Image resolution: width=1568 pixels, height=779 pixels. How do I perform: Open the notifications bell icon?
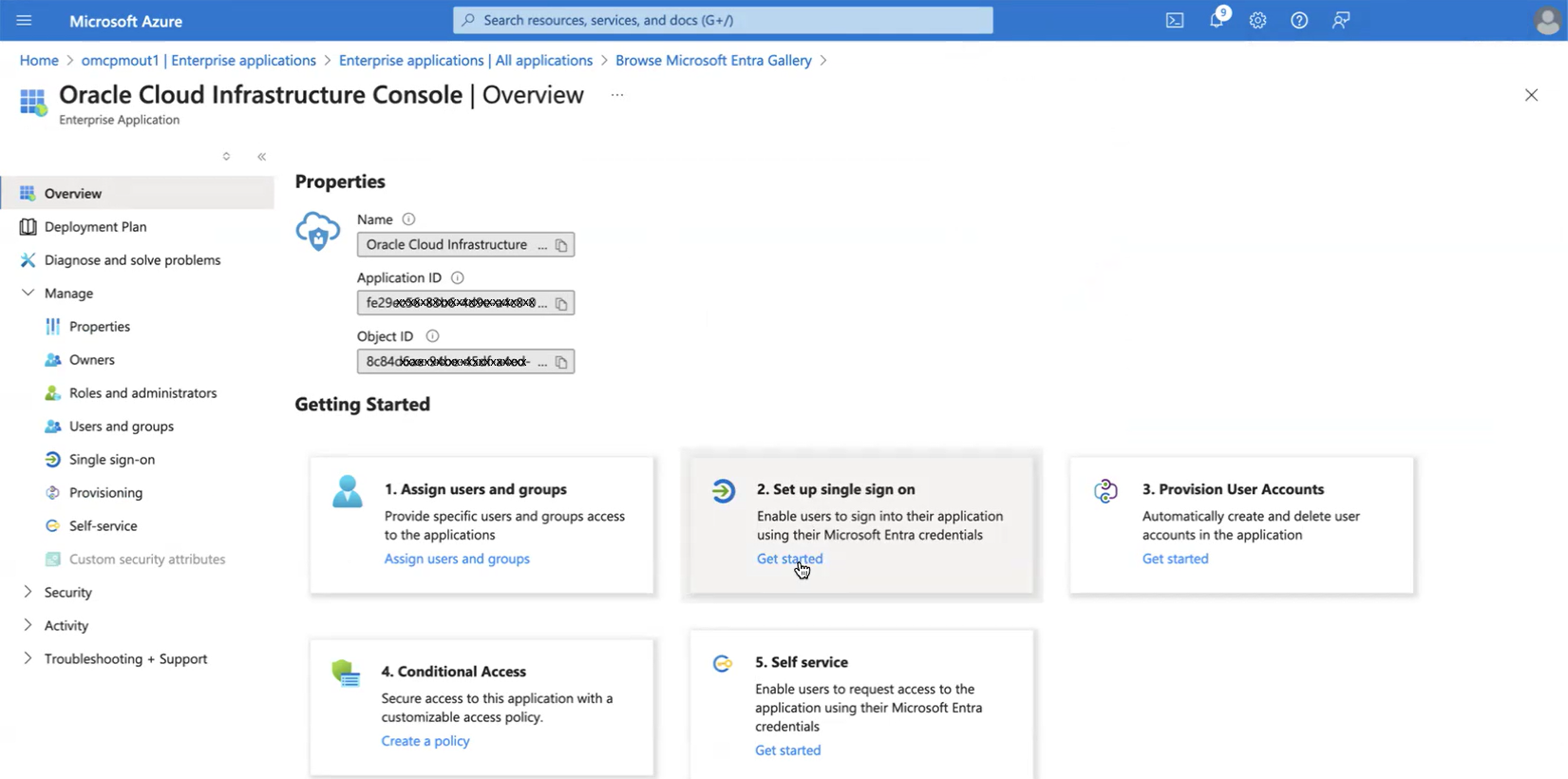coord(1217,21)
